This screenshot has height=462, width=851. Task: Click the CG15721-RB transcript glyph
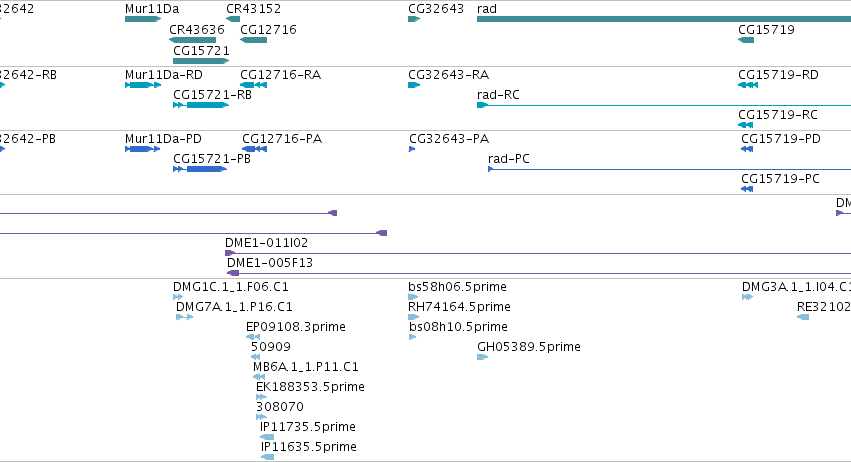tap(201, 105)
